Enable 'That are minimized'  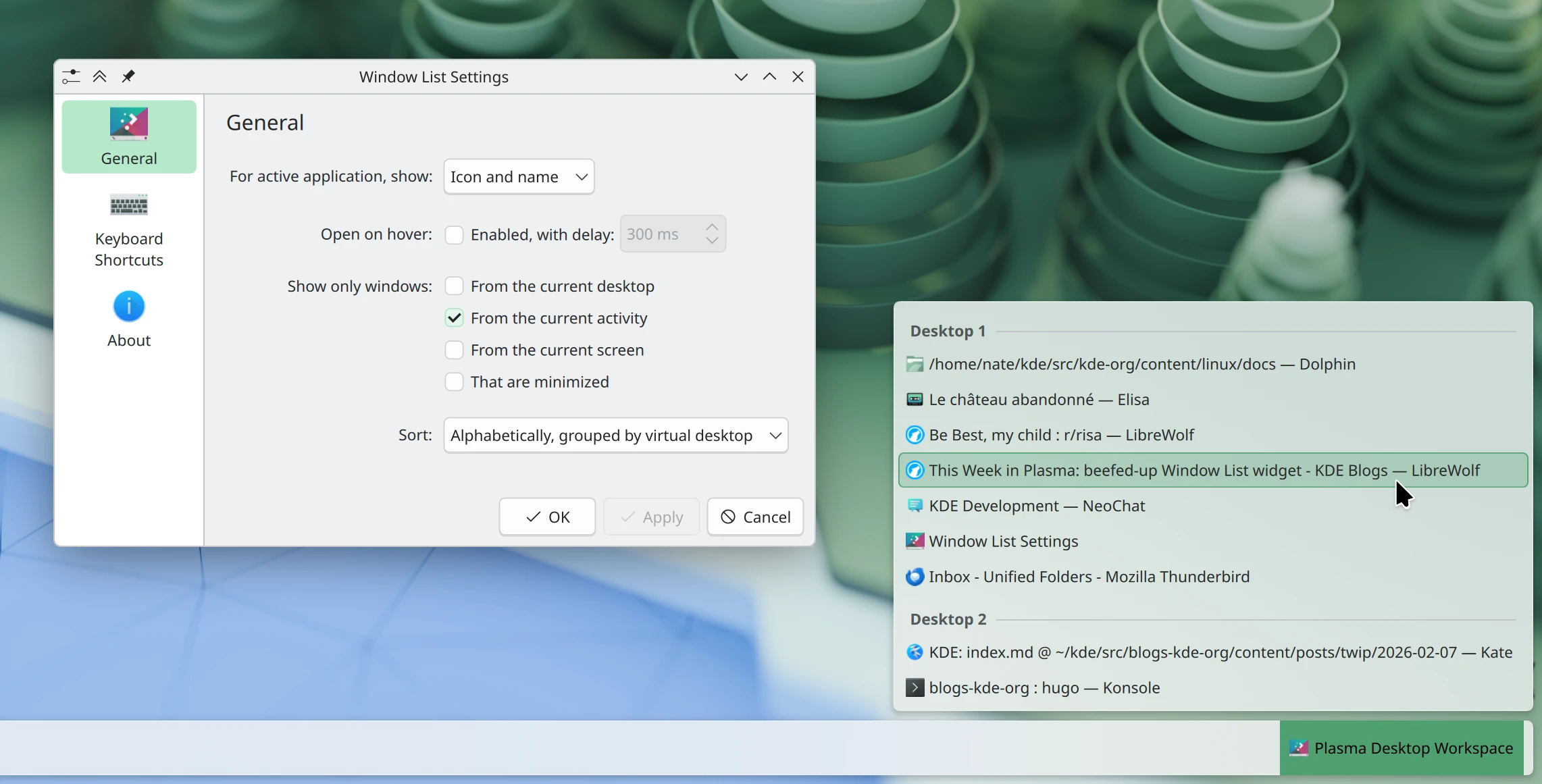tap(454, 382)
